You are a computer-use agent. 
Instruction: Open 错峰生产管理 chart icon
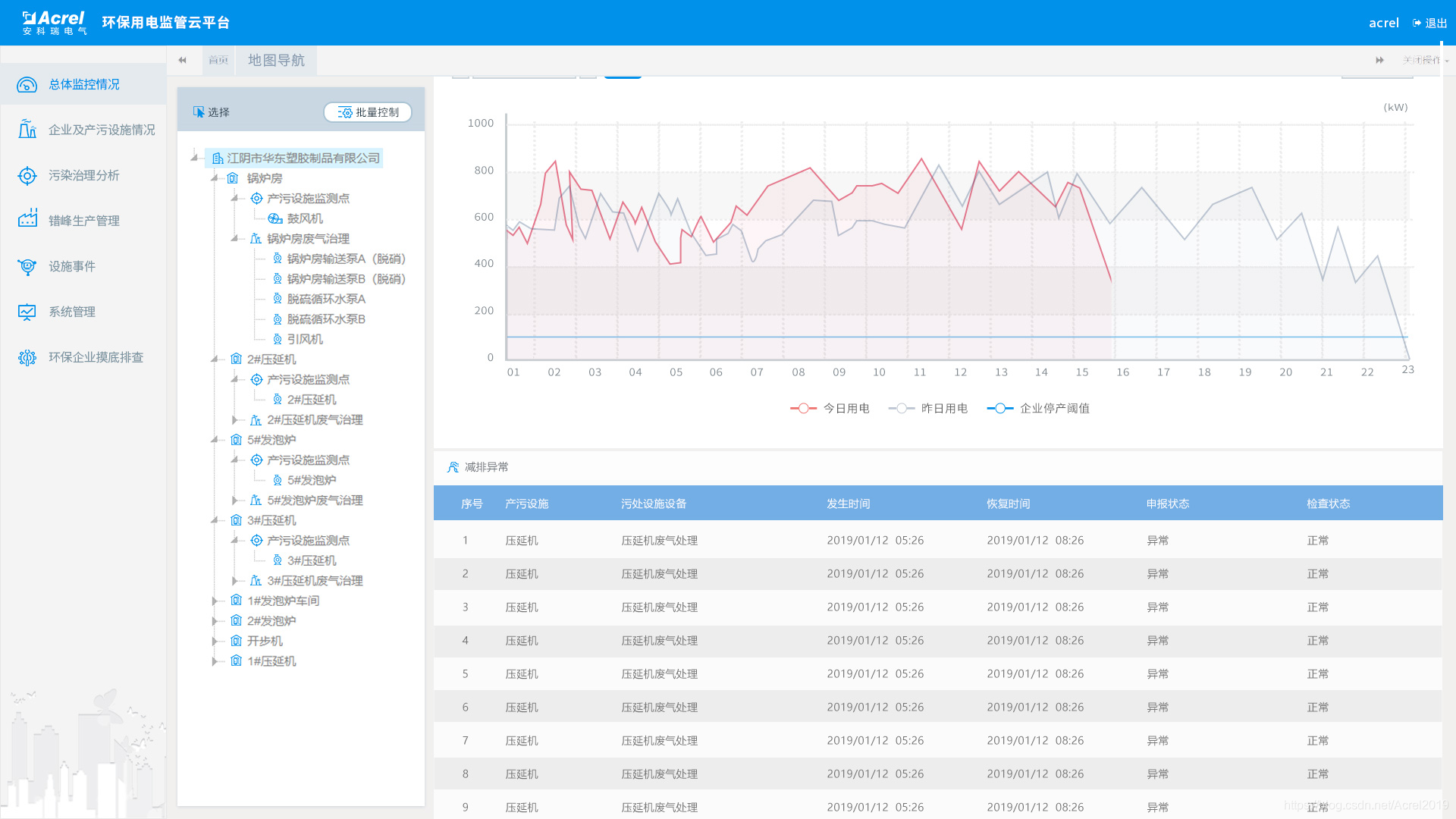[27, 221]
